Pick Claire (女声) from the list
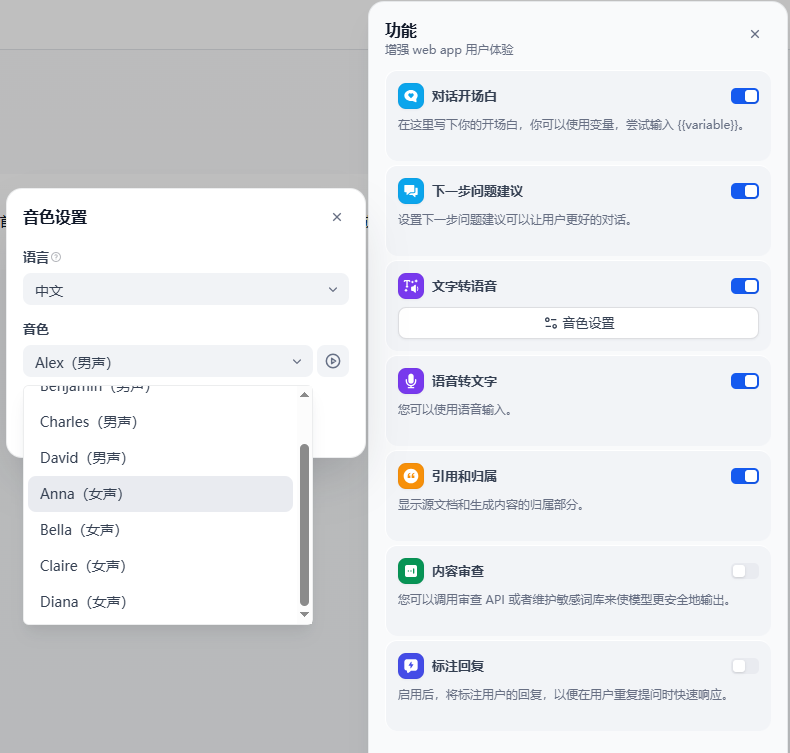Screen dimensions: 790x753 [x=160, y=566]
